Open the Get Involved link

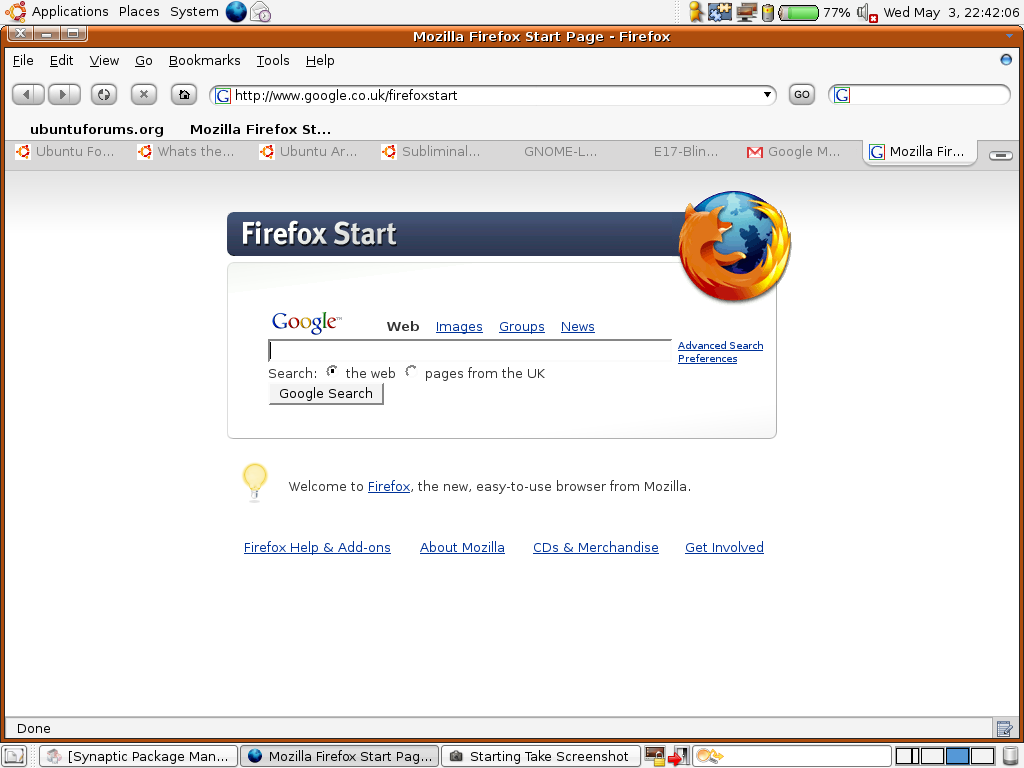pos(724,547)
